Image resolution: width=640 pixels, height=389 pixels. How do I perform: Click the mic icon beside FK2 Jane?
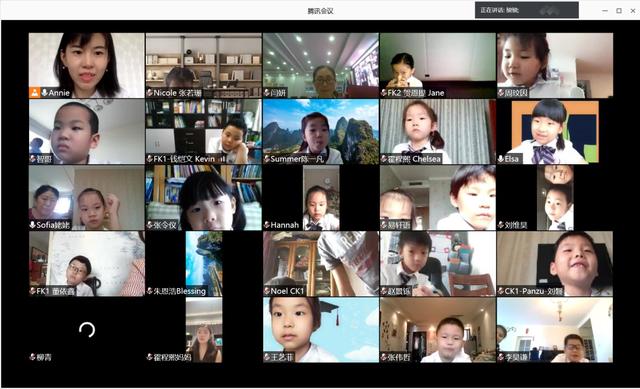click(x=384, y=93)
